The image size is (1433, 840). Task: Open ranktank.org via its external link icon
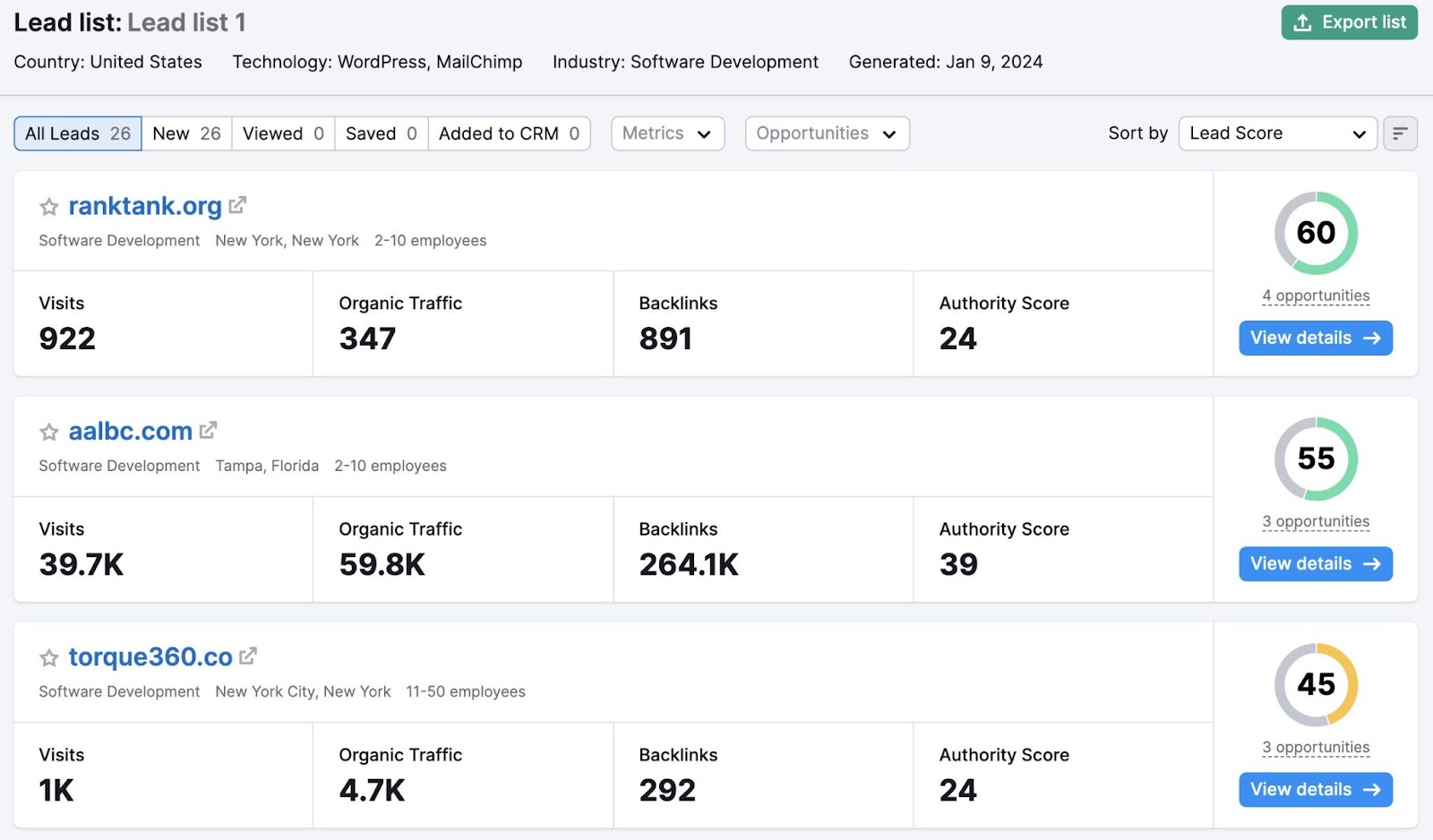tap(236, 204)
